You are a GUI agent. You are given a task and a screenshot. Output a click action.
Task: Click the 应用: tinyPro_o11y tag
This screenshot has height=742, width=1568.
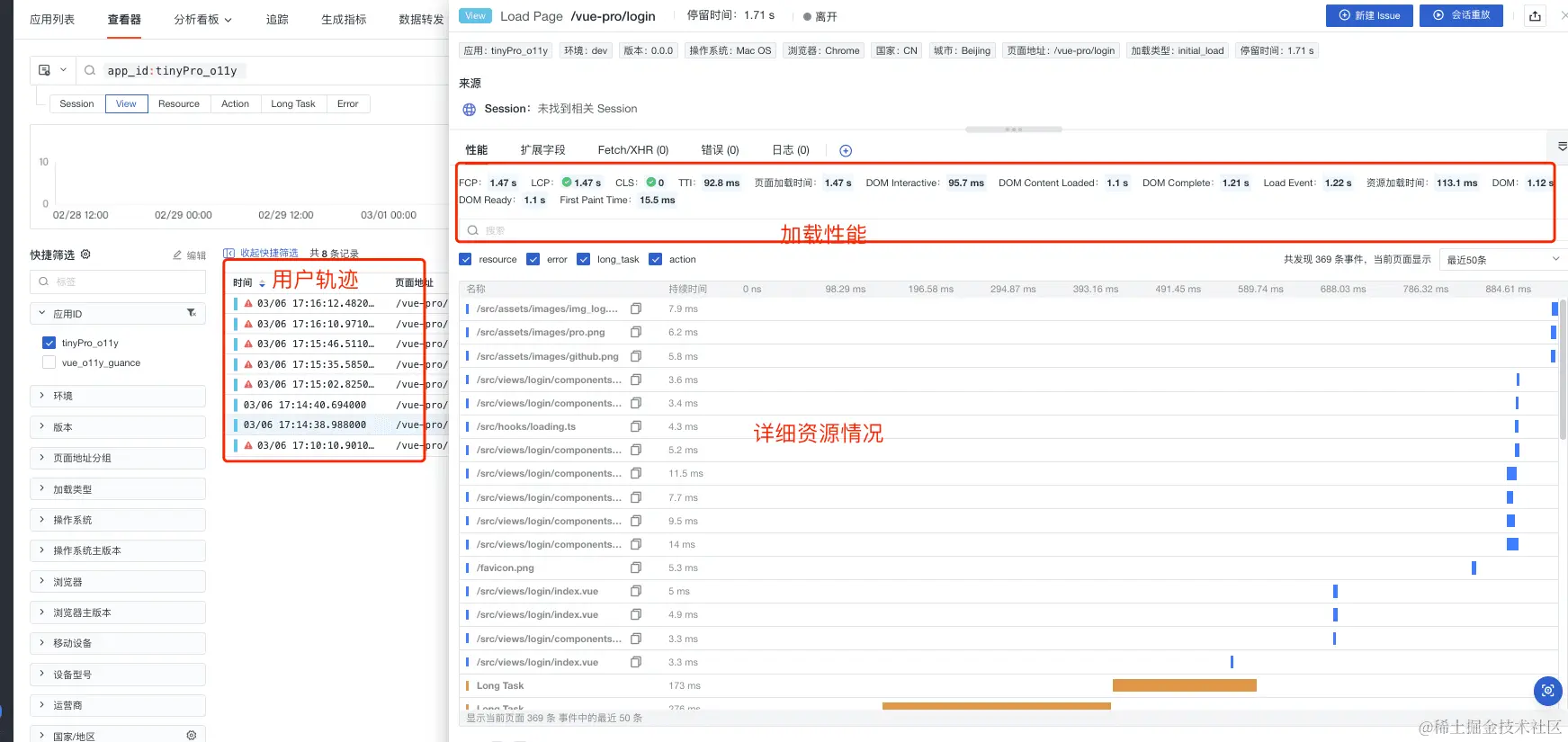pos(506,50)
